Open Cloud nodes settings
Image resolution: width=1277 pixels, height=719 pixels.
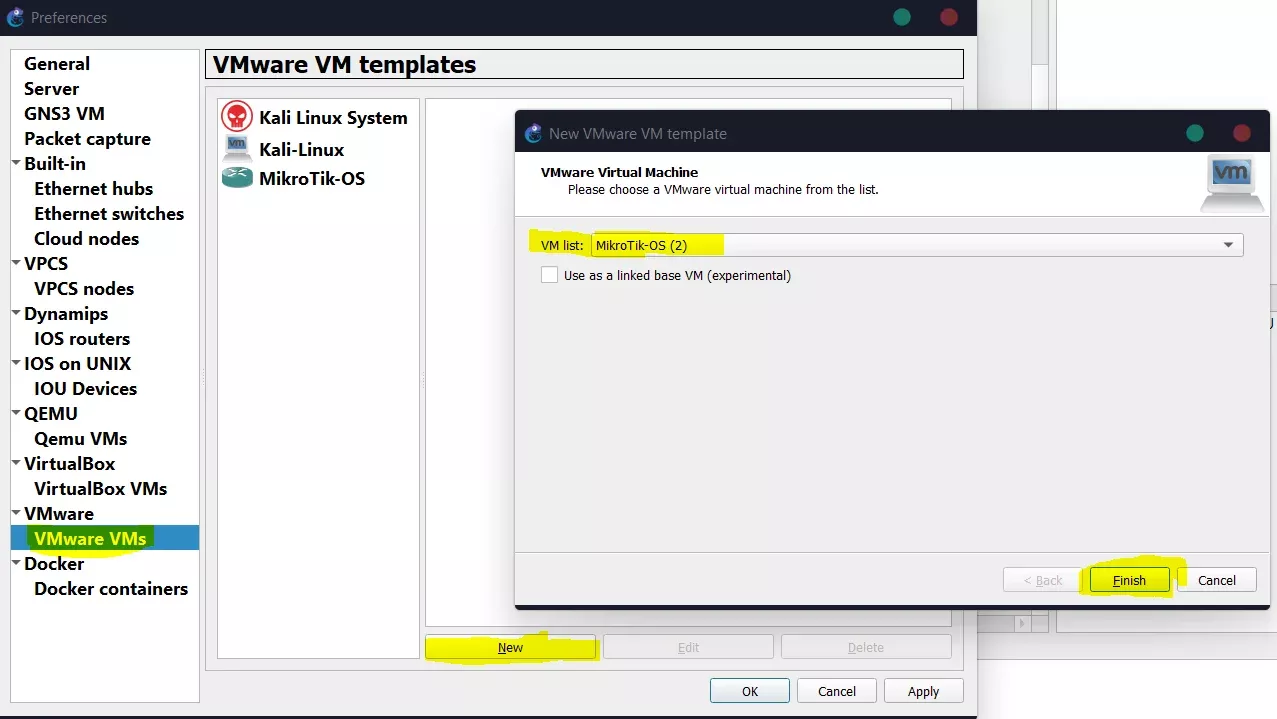tap(87, 239)
